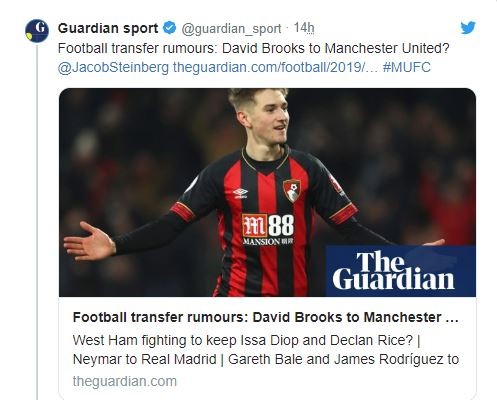Click the 14h tweet timestamp
The image size is (497, 400).
[x=304, y=28]
